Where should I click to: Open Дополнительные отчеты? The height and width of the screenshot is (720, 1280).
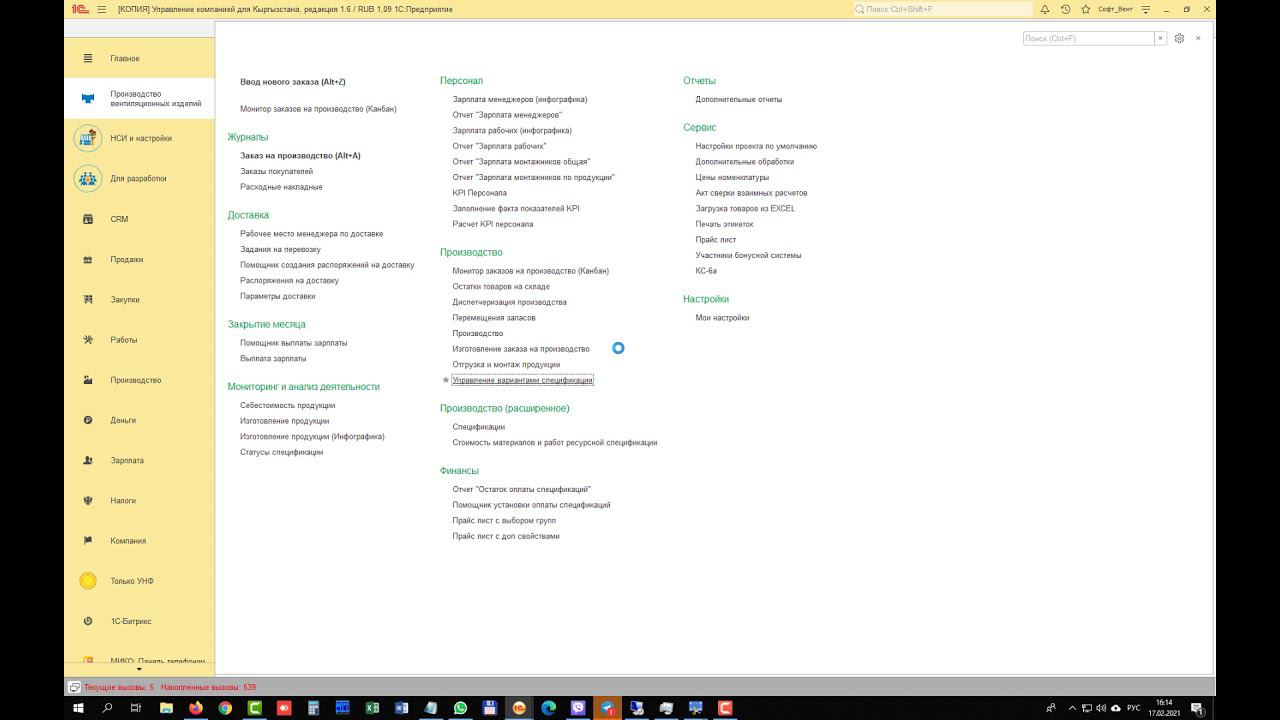click(x=739, y=99)
